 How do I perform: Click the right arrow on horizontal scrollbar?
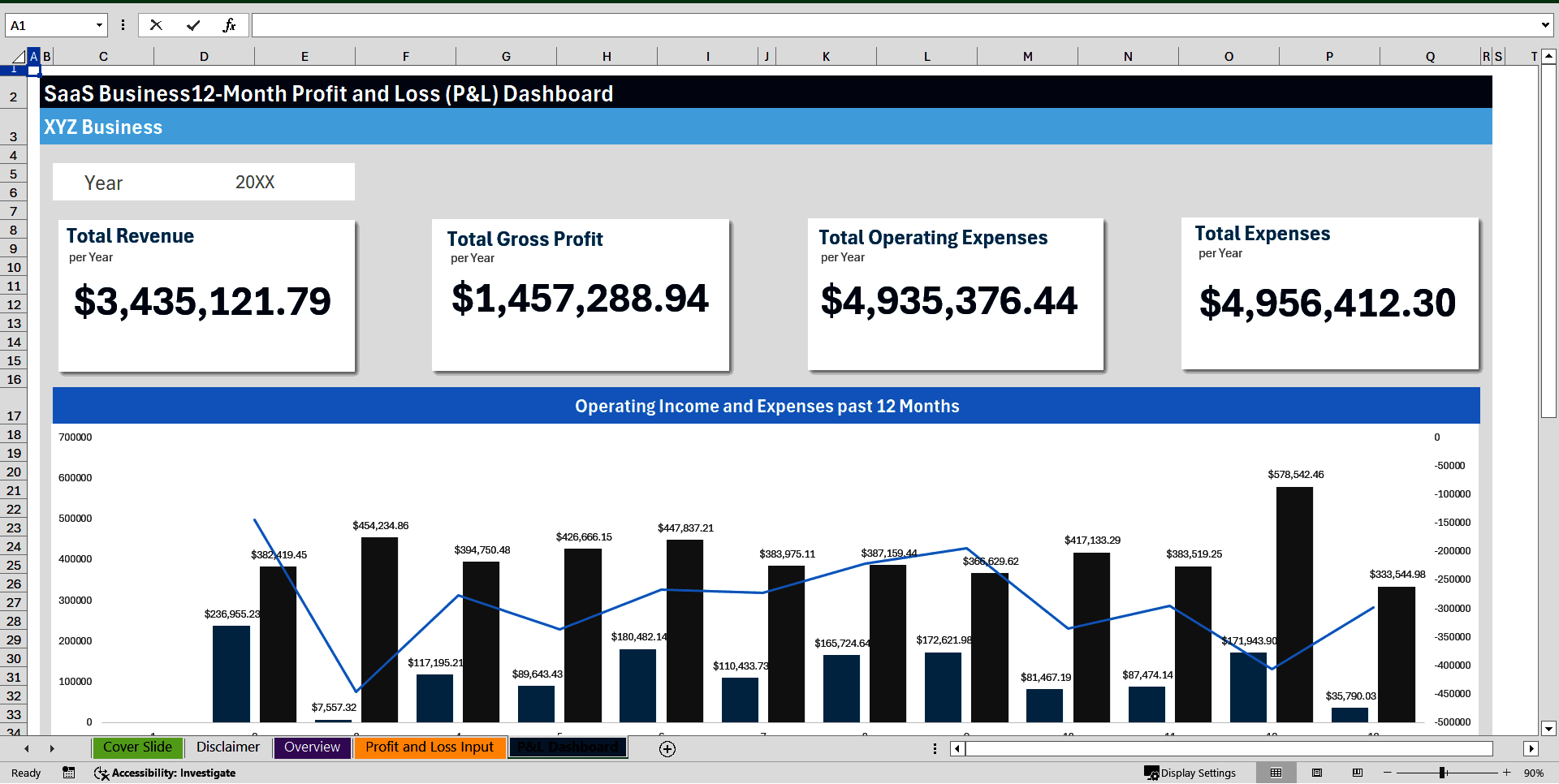coord(1531,748)
